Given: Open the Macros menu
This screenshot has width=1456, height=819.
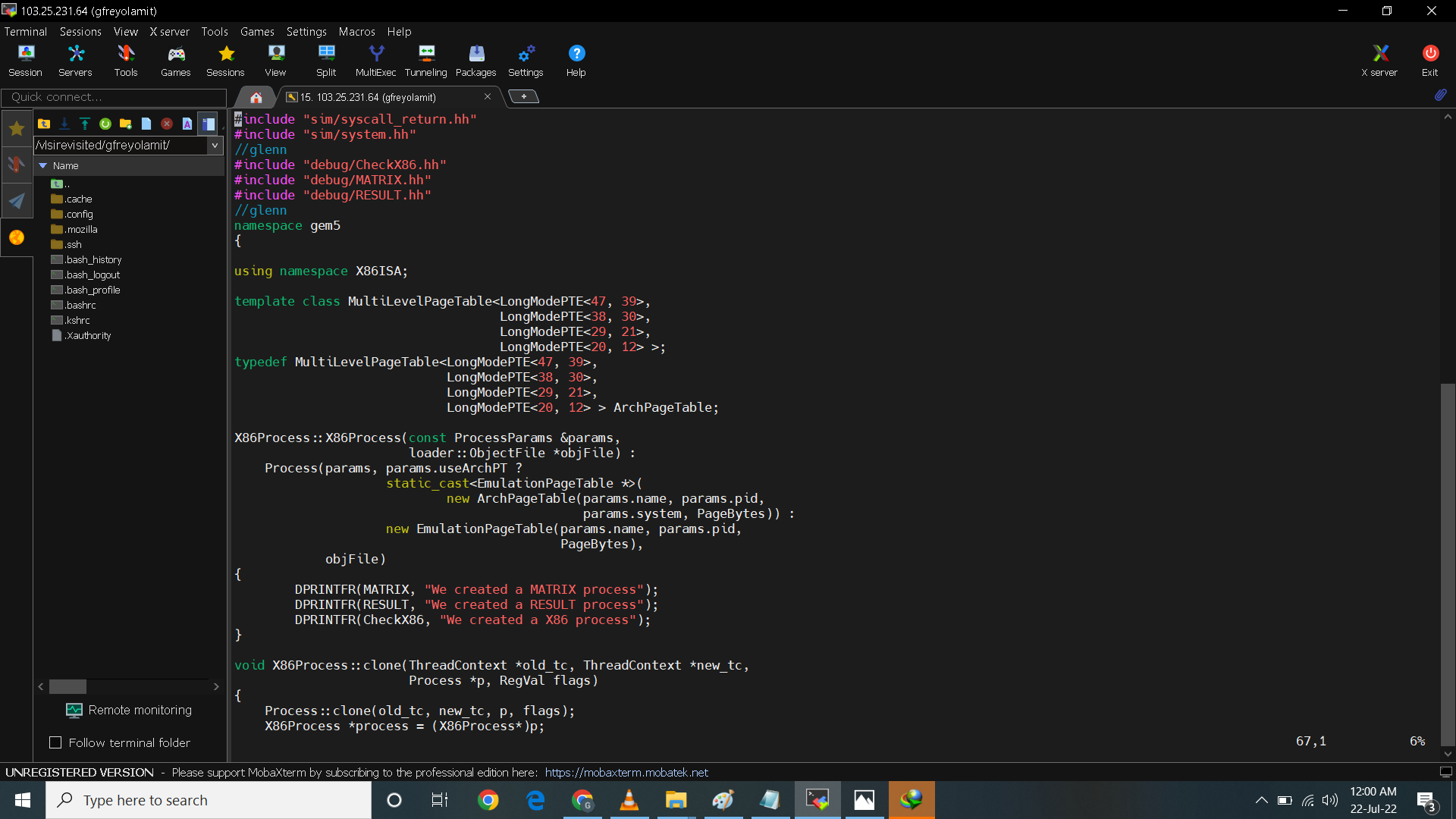Looking at the screenshot, I should pyautogui.click(x=356, y=32).
